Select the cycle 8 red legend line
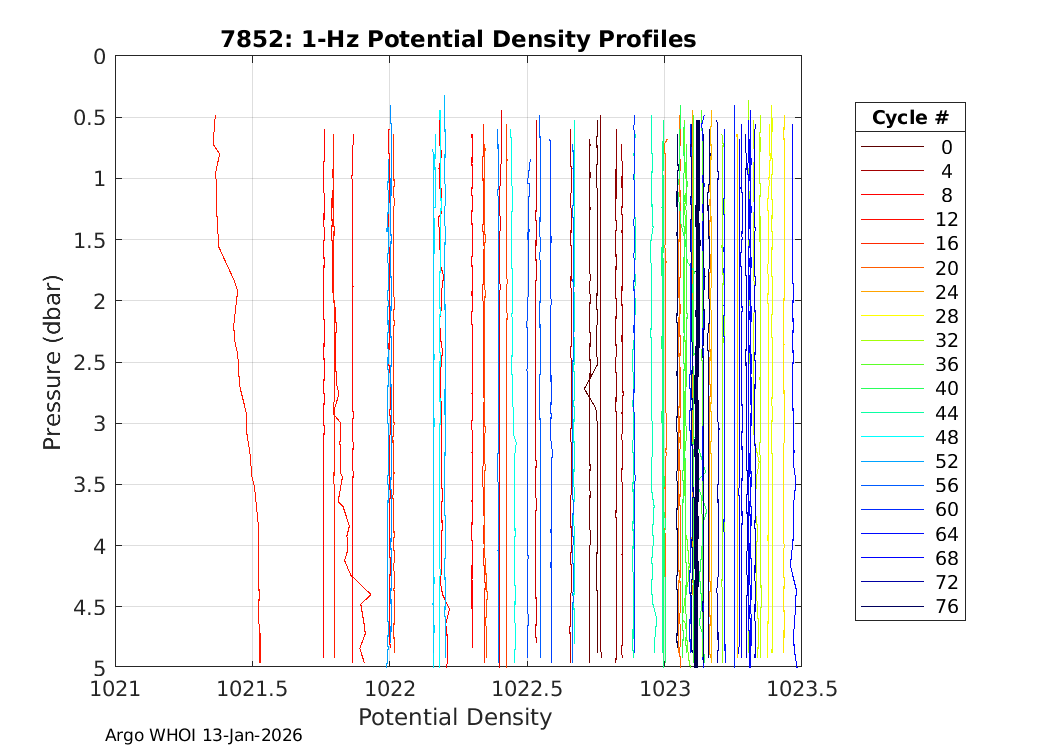The width and height of the screenshot is (1050, 750). (892, 195)
